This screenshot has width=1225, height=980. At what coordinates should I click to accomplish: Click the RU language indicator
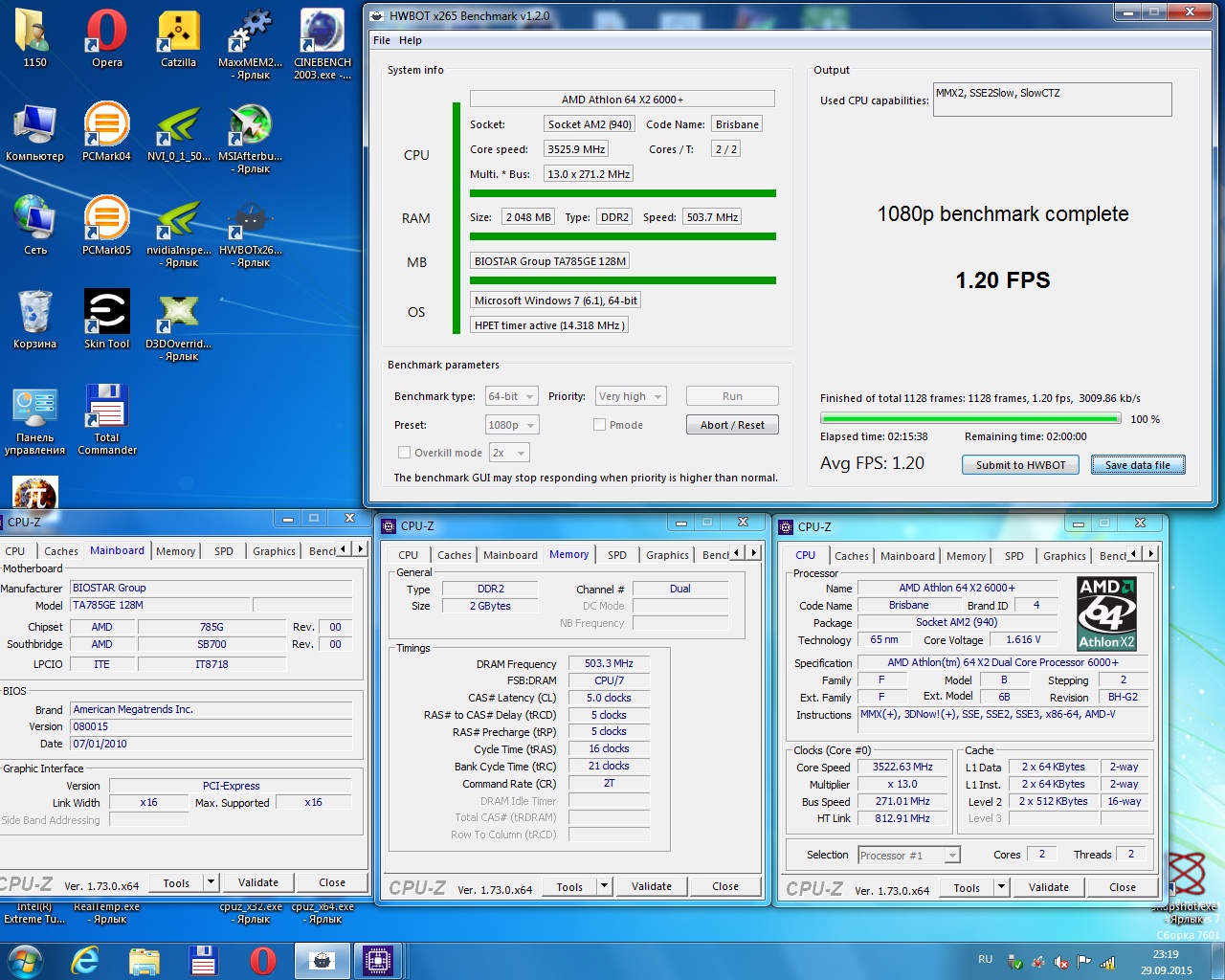tap(986, 959)
